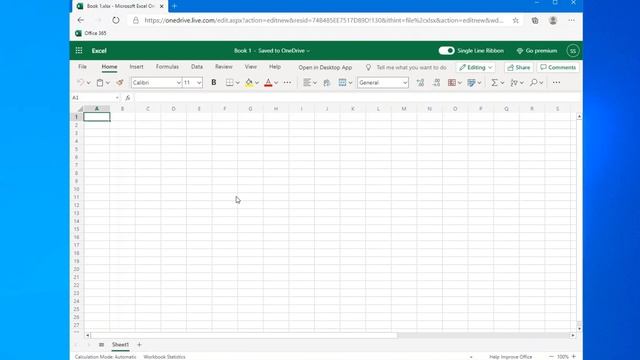Switch to the Review tab
The width and height of the screenshot is (640, 360).
click(x=224, y=67)
